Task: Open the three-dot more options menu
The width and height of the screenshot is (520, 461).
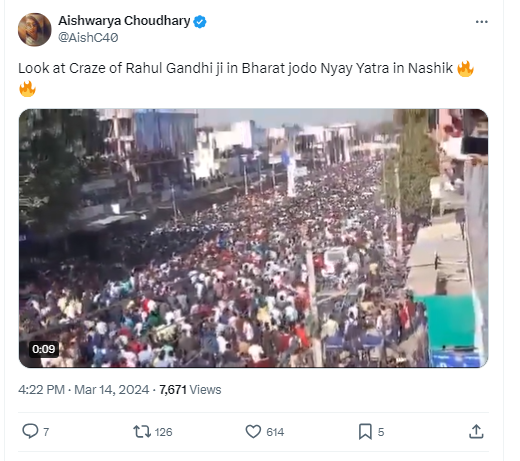Action: click(481, 22)
